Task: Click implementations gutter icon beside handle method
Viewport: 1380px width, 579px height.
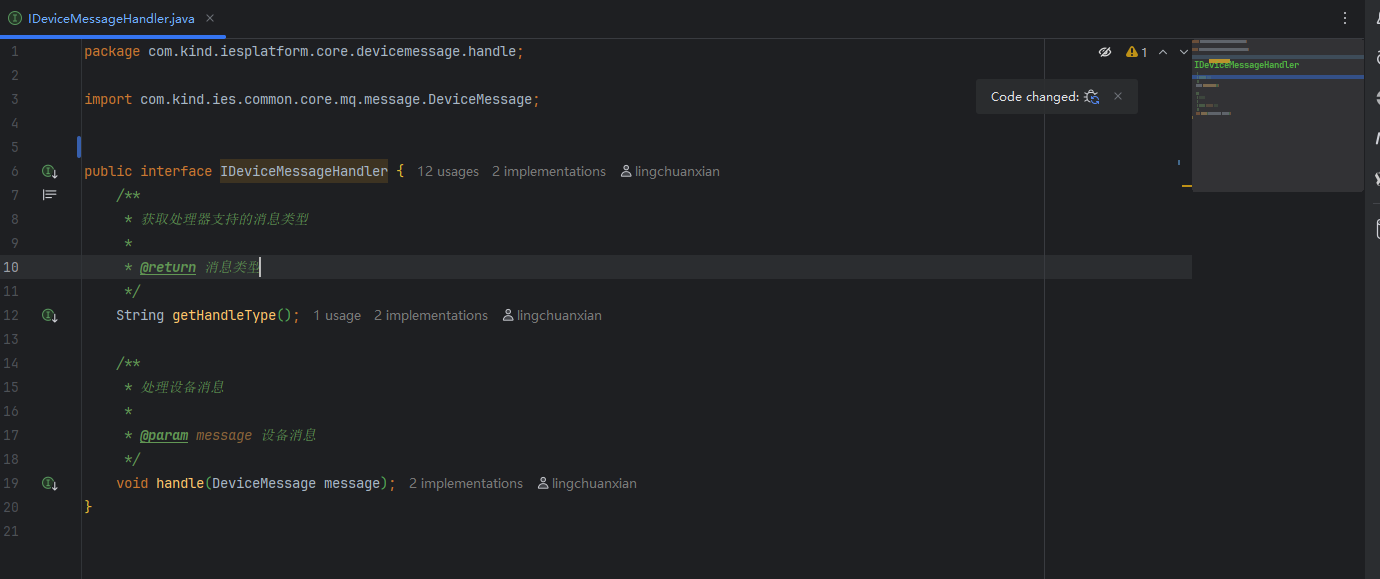Action: pos(49,483)
